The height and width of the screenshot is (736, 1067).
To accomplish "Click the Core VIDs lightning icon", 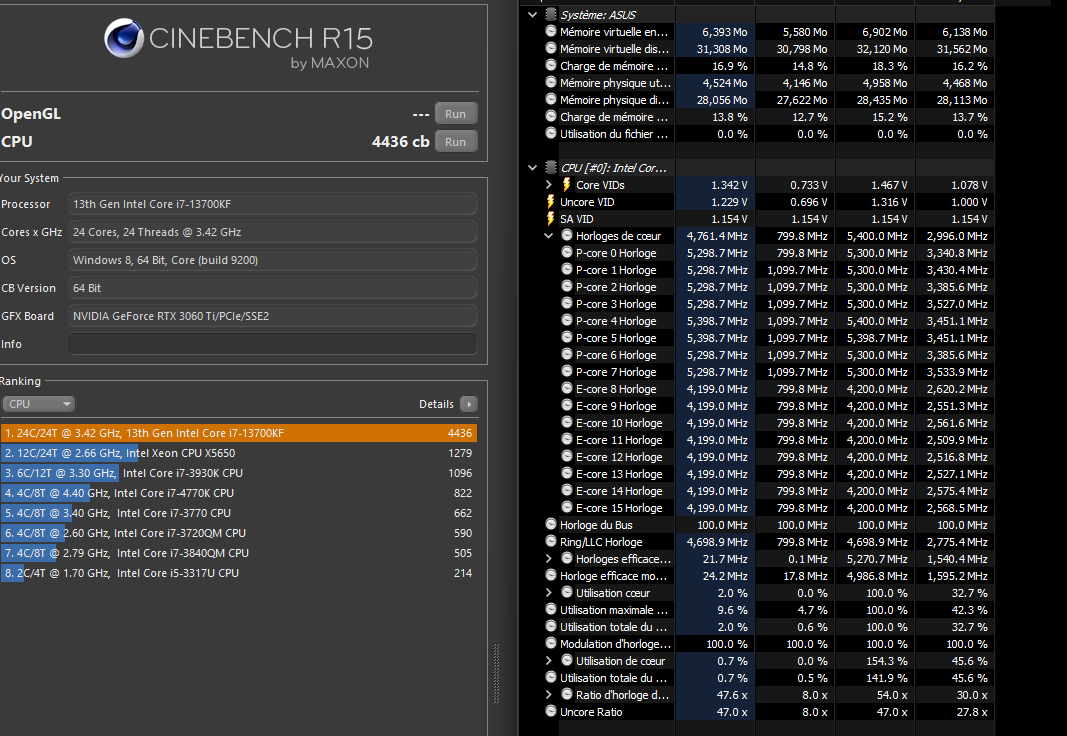I will click(x=566, y=184).
